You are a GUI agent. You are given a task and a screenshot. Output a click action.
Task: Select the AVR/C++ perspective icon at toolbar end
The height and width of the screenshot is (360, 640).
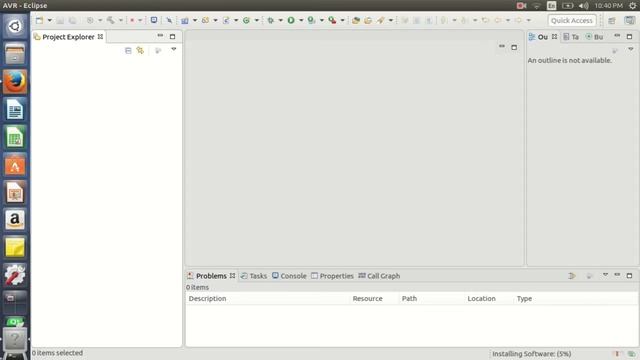pyautogui.click(x=629, y=20)
